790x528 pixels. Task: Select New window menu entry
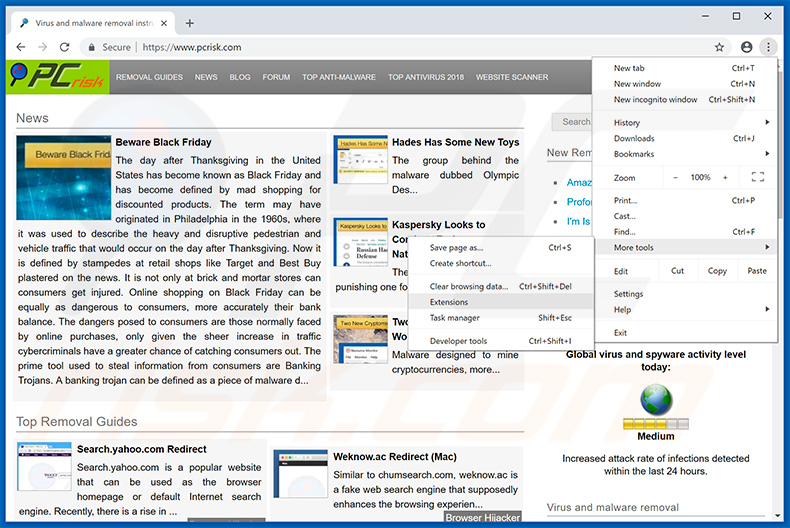point(684,84)
